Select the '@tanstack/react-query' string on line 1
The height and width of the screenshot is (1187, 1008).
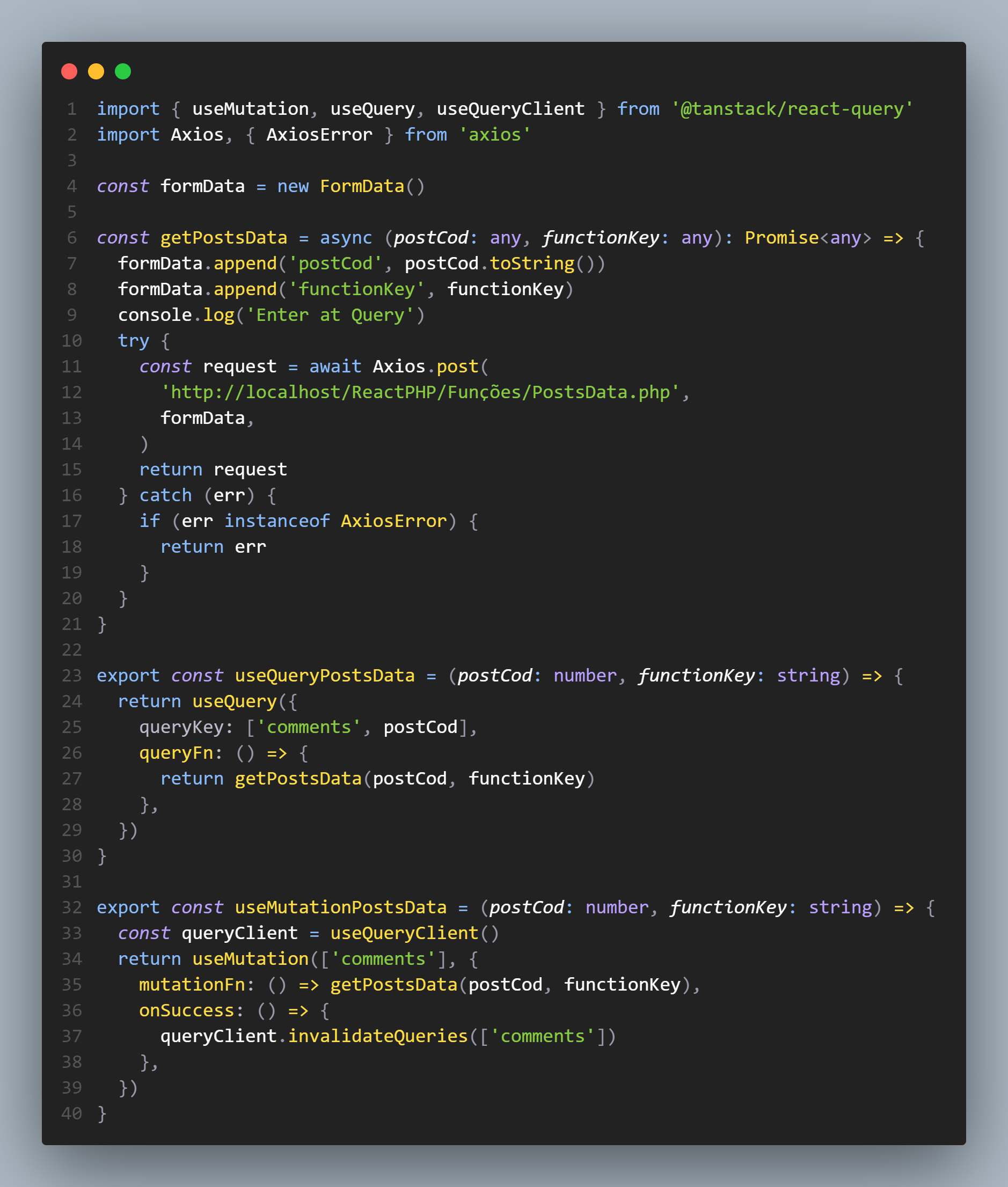(793, 108)
